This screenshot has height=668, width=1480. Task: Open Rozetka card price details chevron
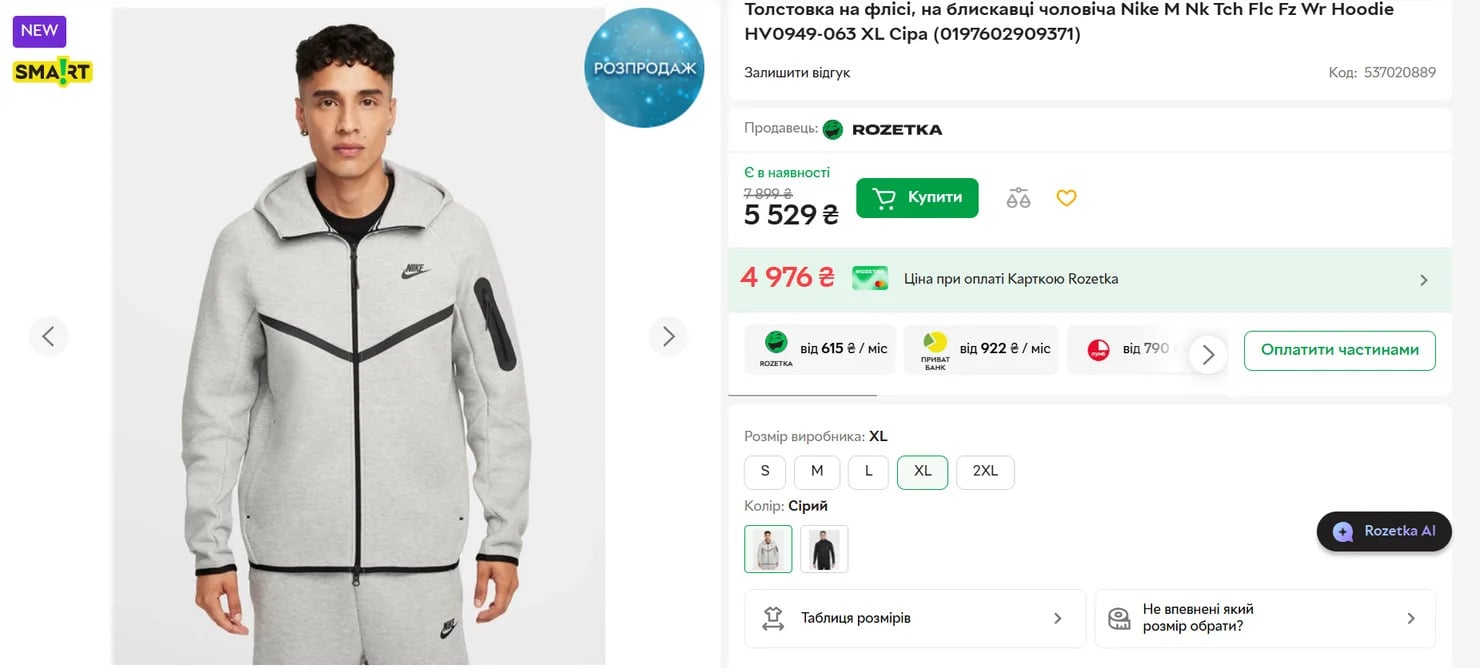tap(1424, 279)
